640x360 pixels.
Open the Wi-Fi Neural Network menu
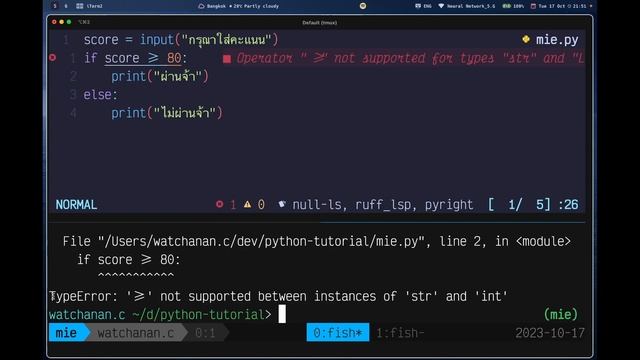pos(467,6)
